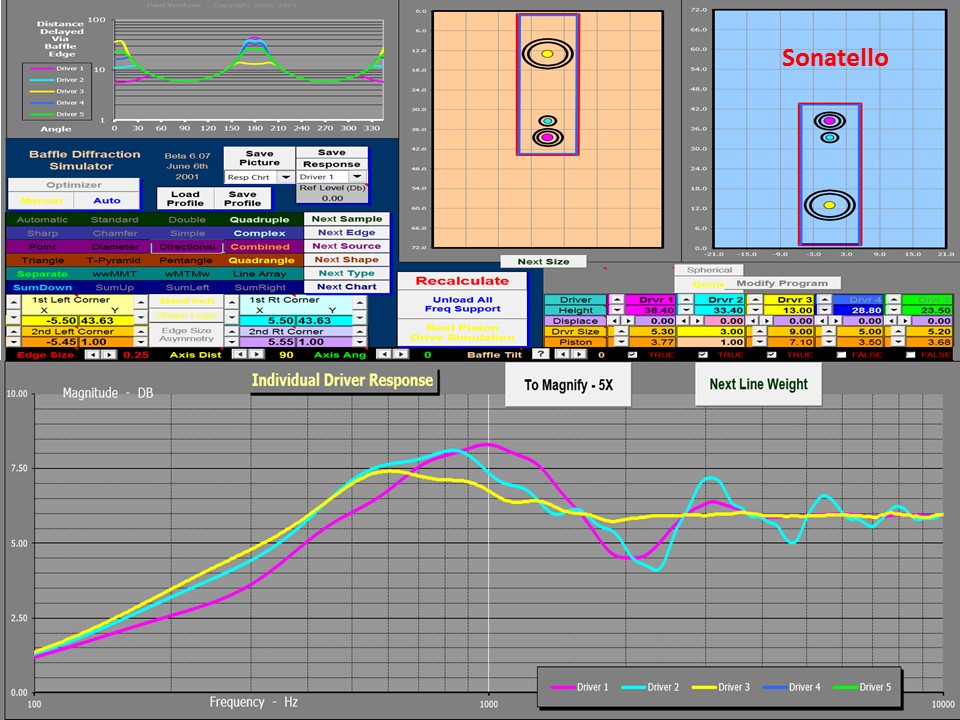The width and height of the screenshot is (960, 720).
Task: Click the Axis Dist right arrow
Action: [257, 354]
